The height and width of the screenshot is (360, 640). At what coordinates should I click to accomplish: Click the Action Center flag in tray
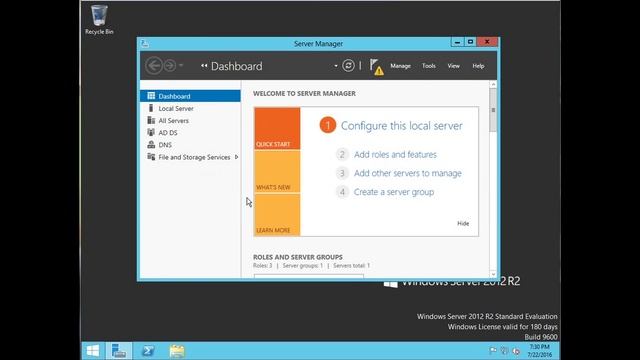click(x=493, y=351)
